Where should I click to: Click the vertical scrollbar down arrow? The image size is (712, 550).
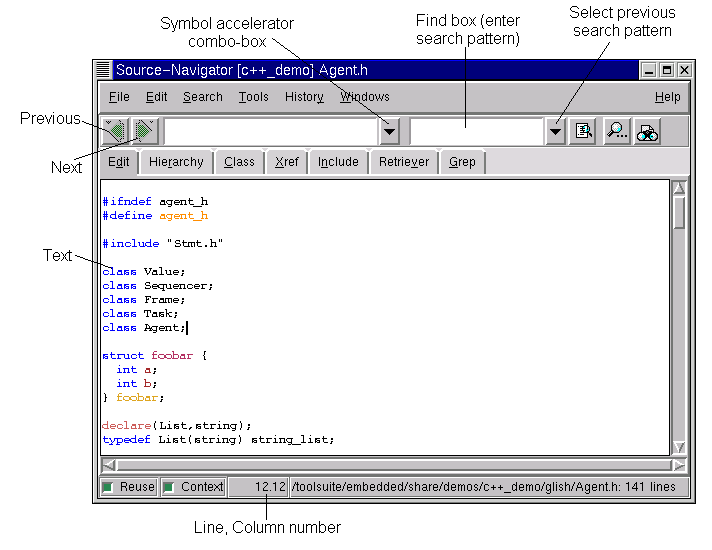click(x=679, y=447)
